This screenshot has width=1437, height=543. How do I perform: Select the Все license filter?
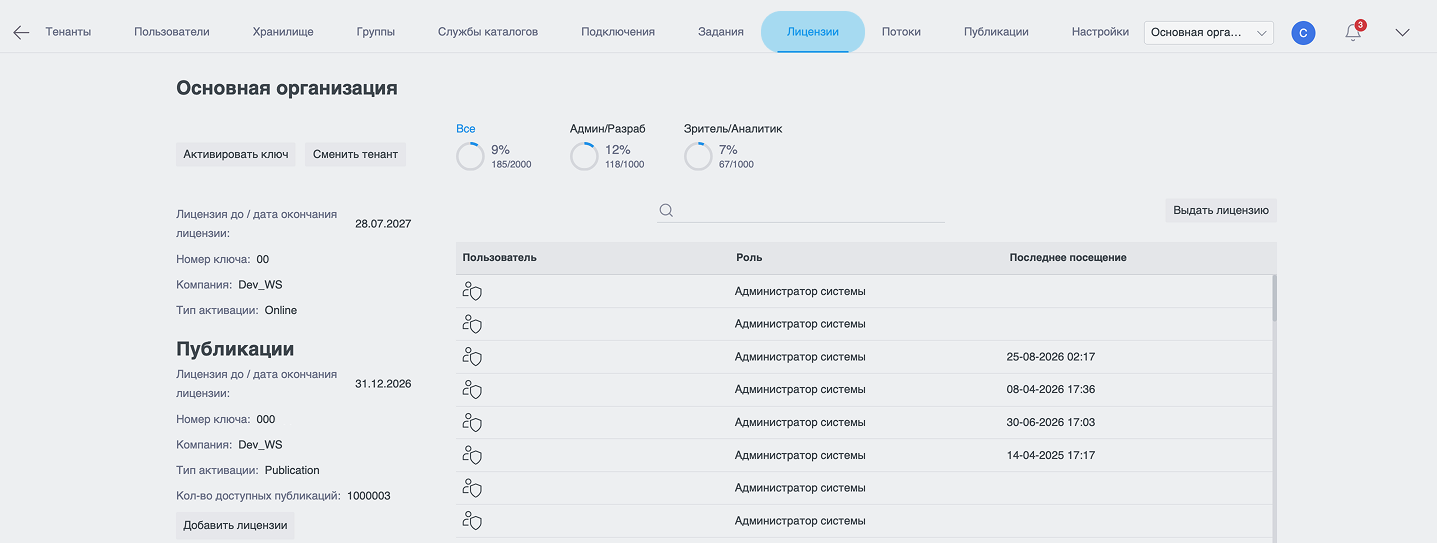(466, 129)
